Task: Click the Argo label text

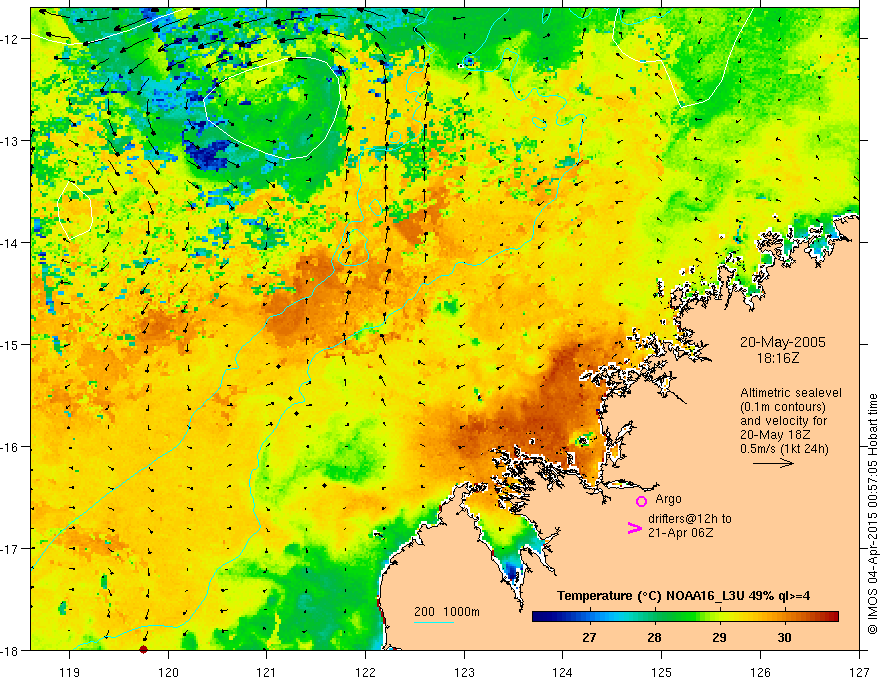Action: pos(668,499)
